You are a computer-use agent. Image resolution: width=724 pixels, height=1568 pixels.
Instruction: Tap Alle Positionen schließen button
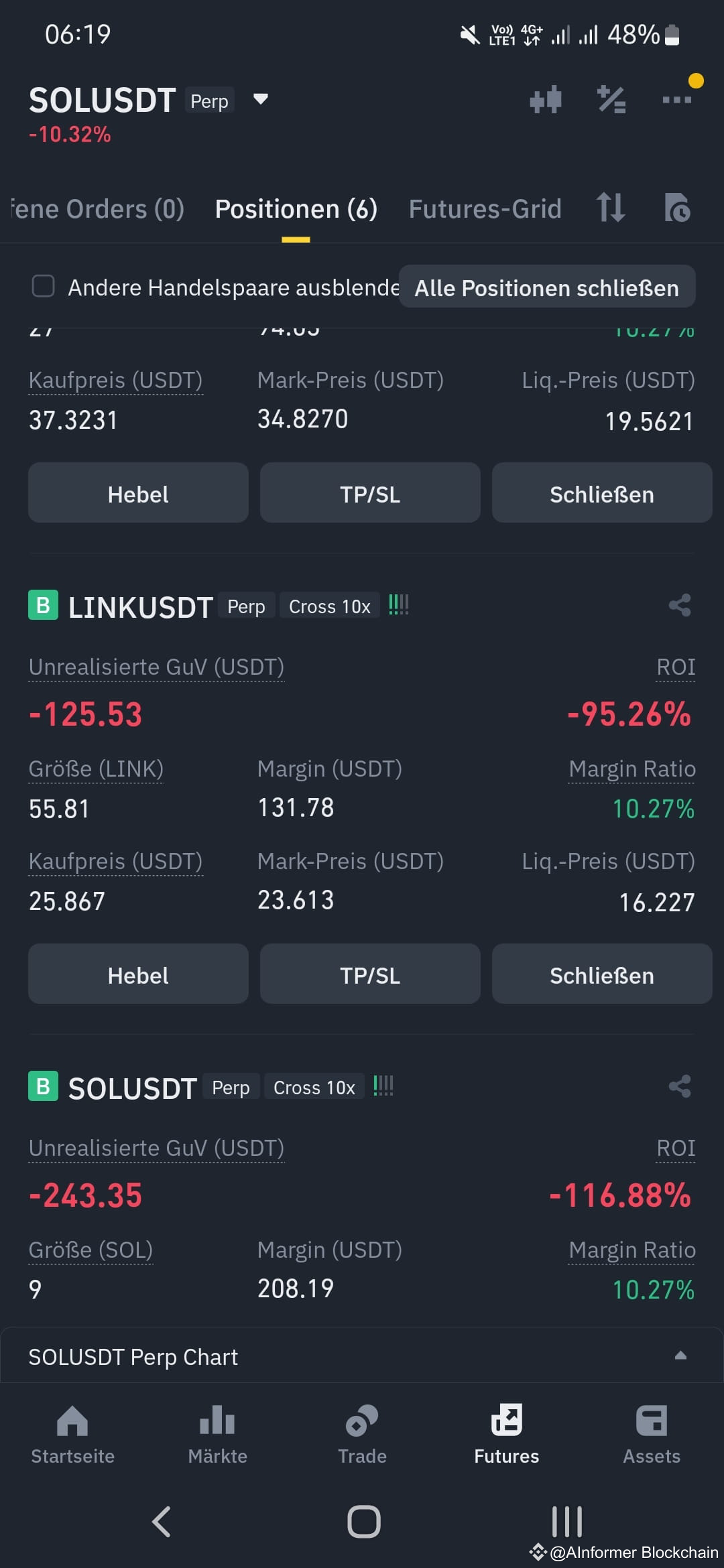click(x=547, y=287)
